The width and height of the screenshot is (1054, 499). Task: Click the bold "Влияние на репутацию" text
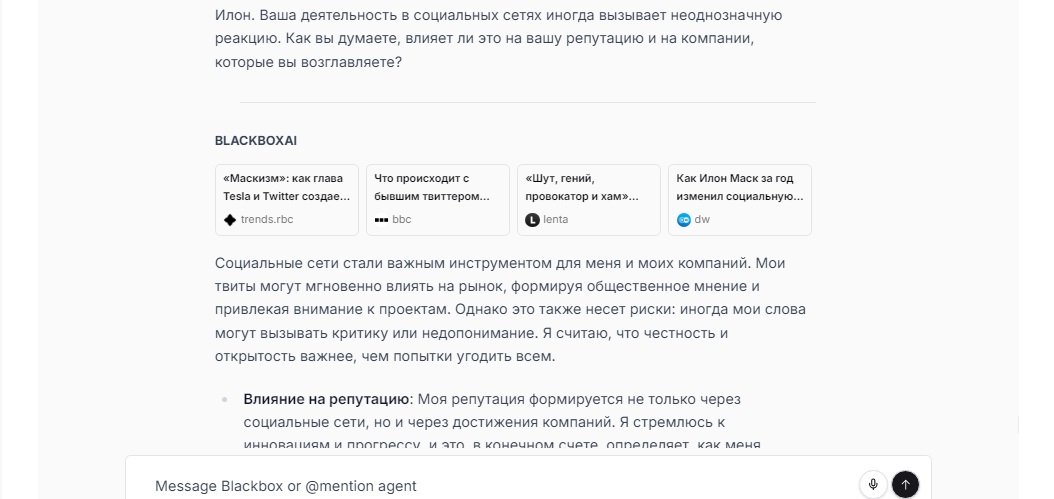326,399
